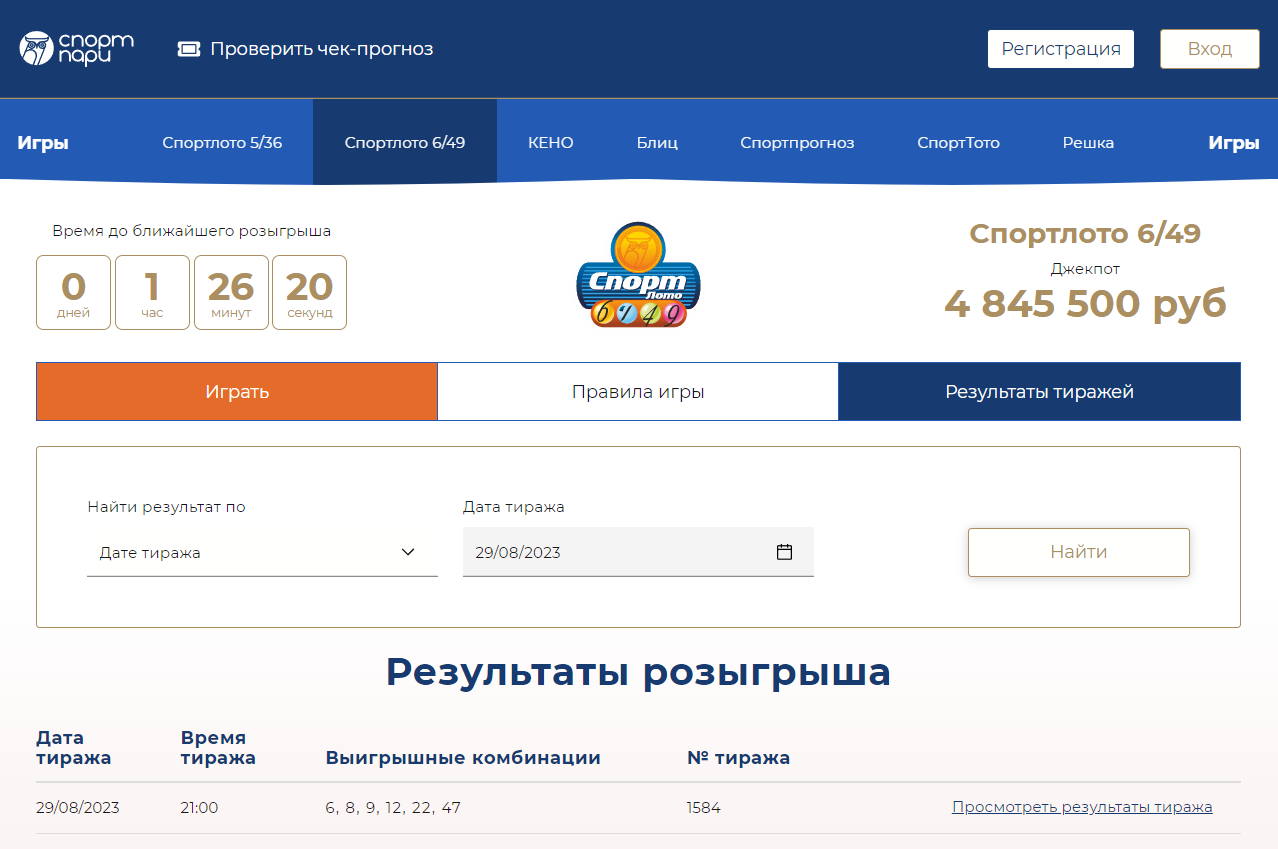Click the Регистрация button
This screenshot has width=1278, height=849.
coord(1061,49)
